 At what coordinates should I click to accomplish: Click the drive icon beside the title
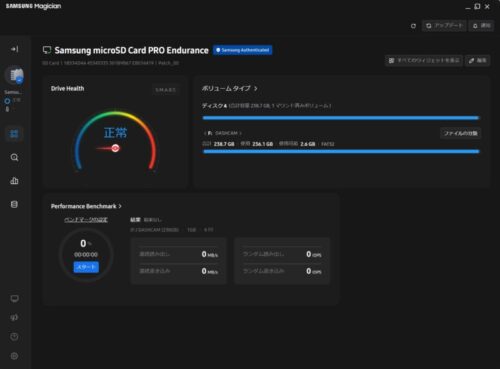(x=47, y=50)
